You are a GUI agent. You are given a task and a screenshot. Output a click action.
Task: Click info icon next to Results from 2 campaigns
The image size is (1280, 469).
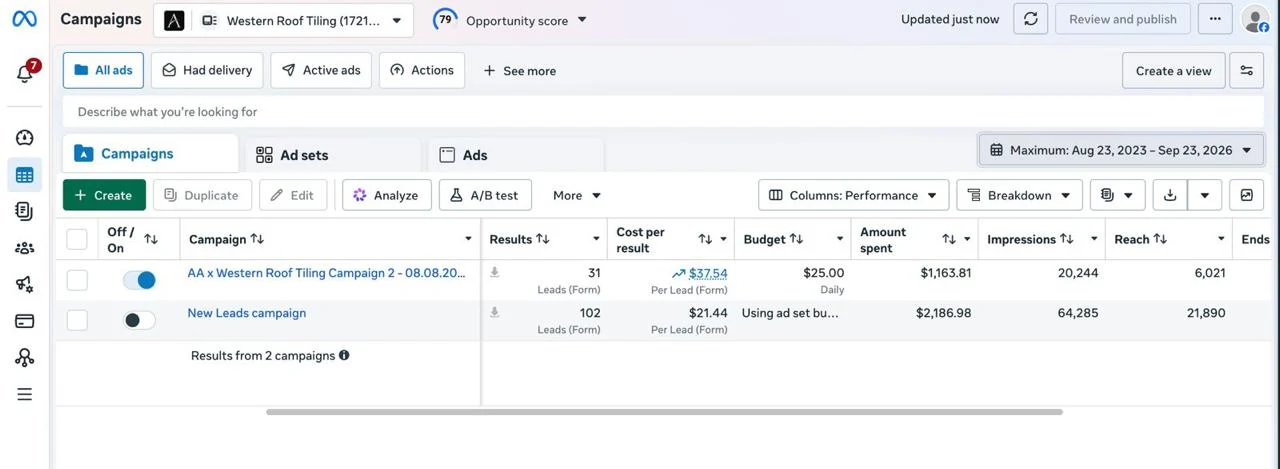click(344, 355)
